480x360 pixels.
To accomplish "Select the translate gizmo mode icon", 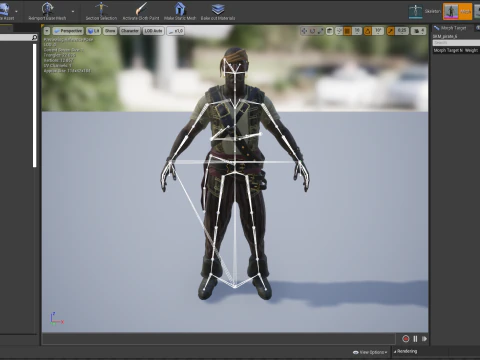I will pyautogui.click(x=304, y=31).
